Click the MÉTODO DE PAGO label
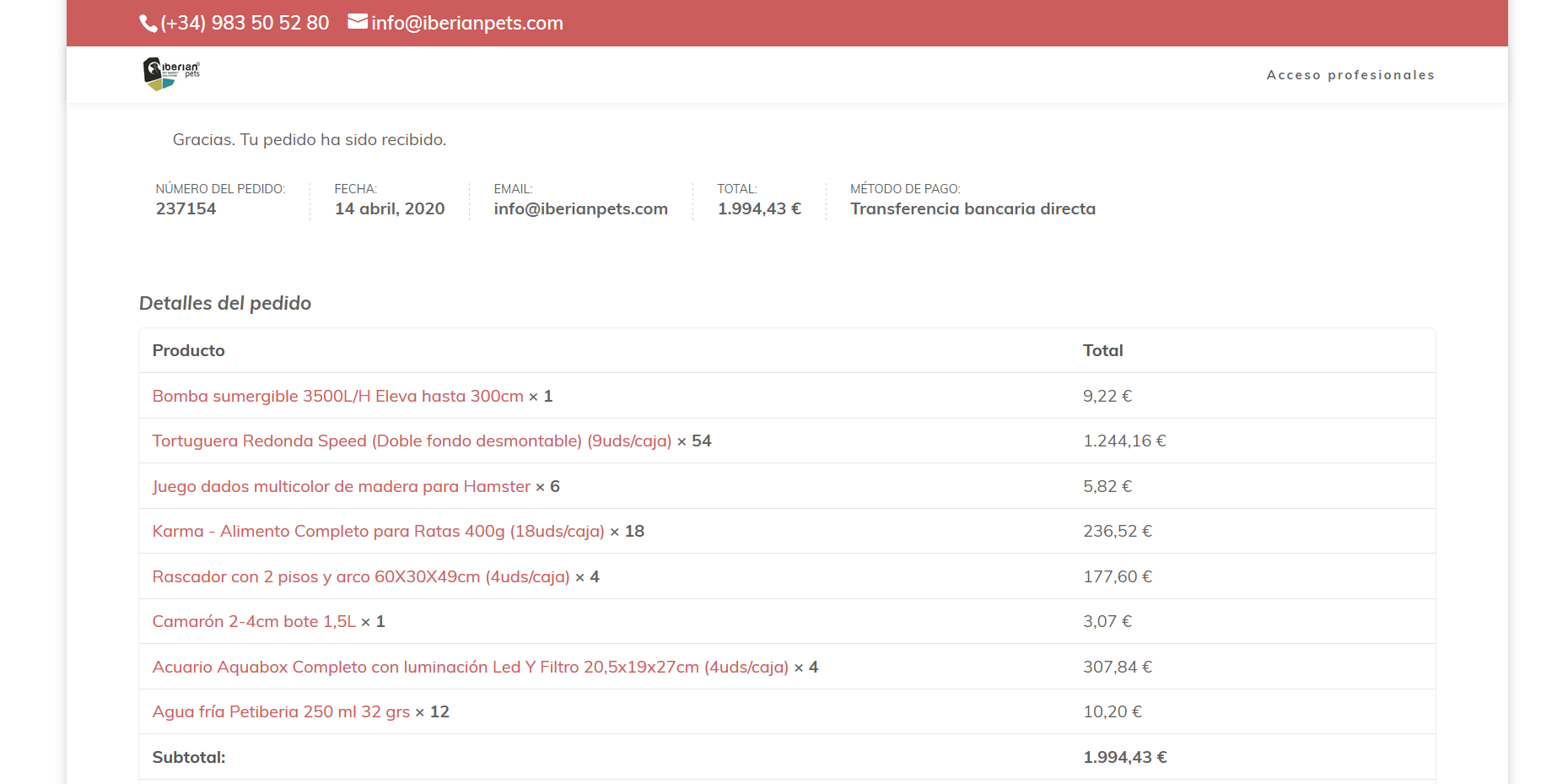The height and width of the screenshot is (784, 1568). [x=905, y=189]
